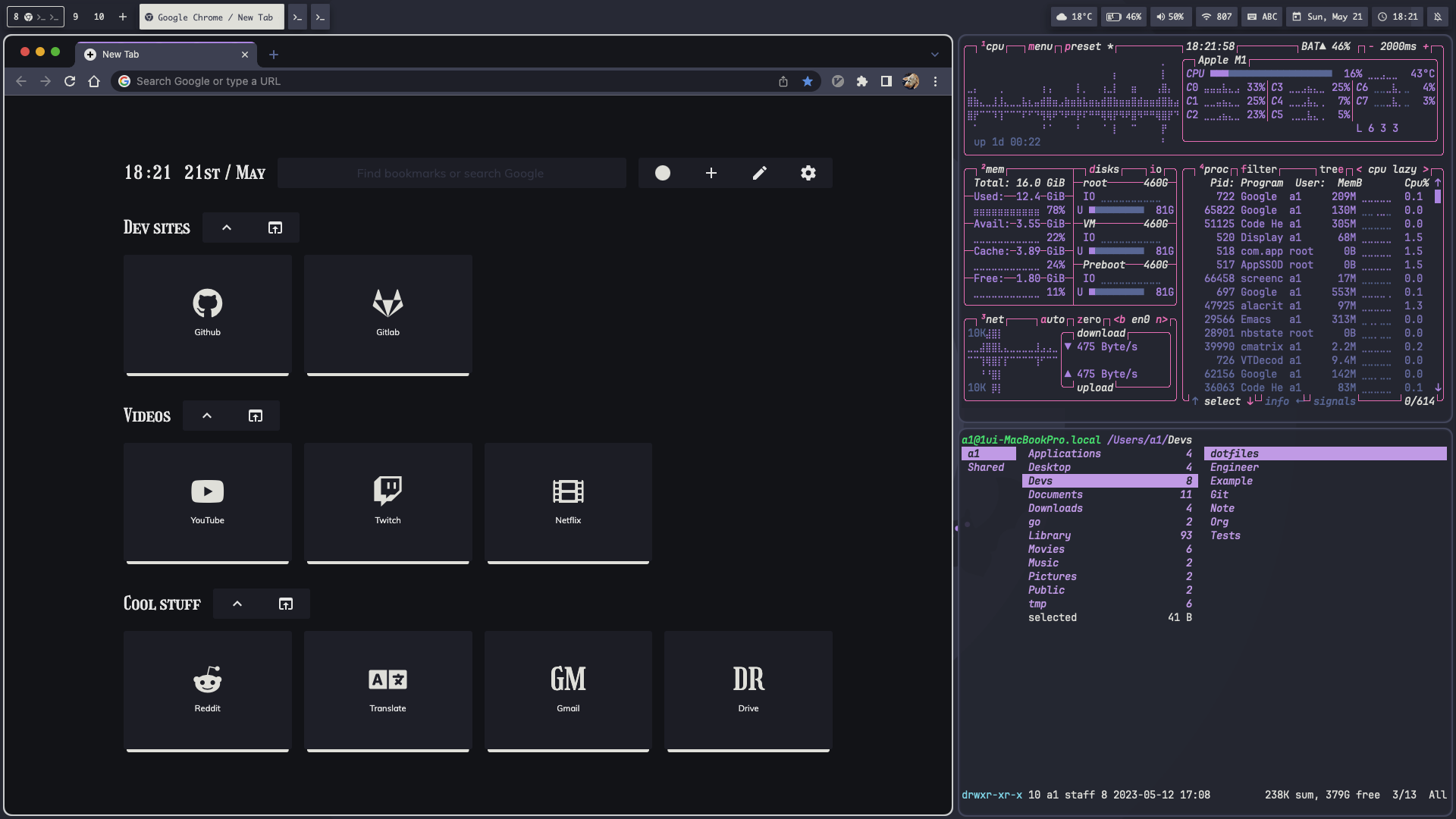Open the Github bookmark tile
Image resolution: width=1456 pixels, height=819 pixels.
pyautogui.click(x=207, y=314)
